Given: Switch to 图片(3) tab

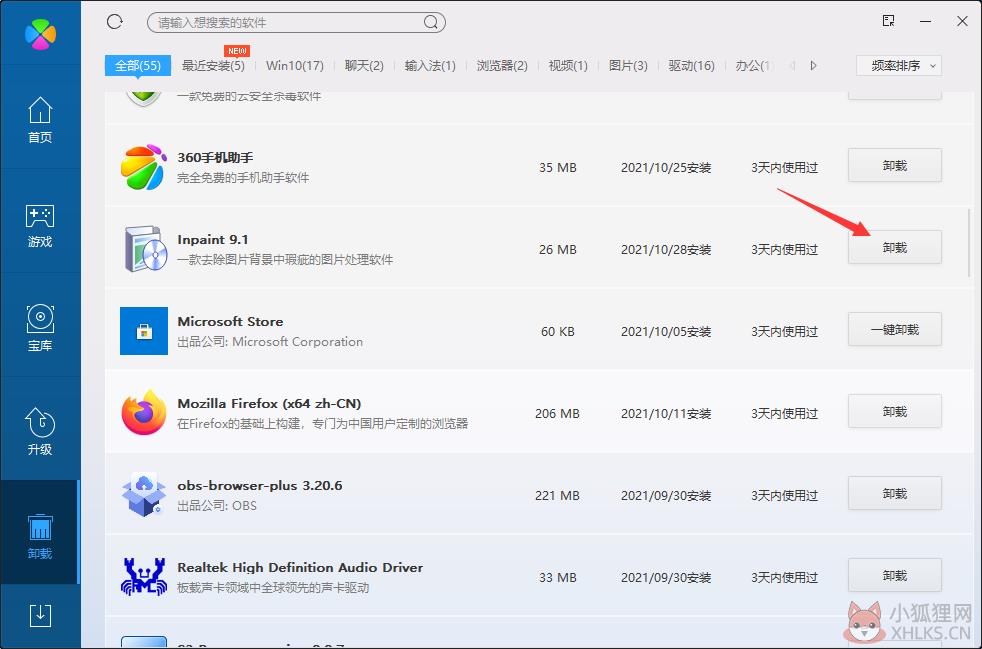Looking at the screenshot, I should pyautogui.click(x=628, y=65).
